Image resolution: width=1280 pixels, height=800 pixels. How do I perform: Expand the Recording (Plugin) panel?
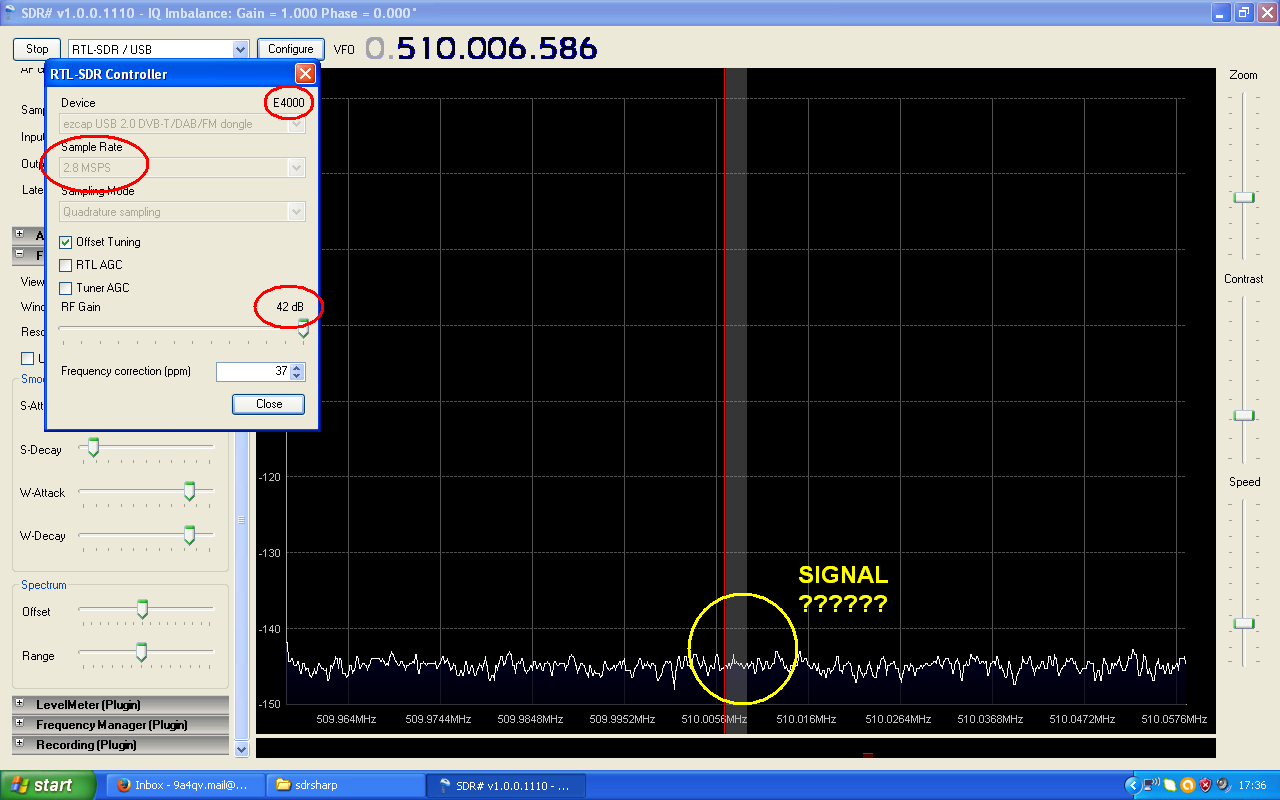[x=19, y=745]
